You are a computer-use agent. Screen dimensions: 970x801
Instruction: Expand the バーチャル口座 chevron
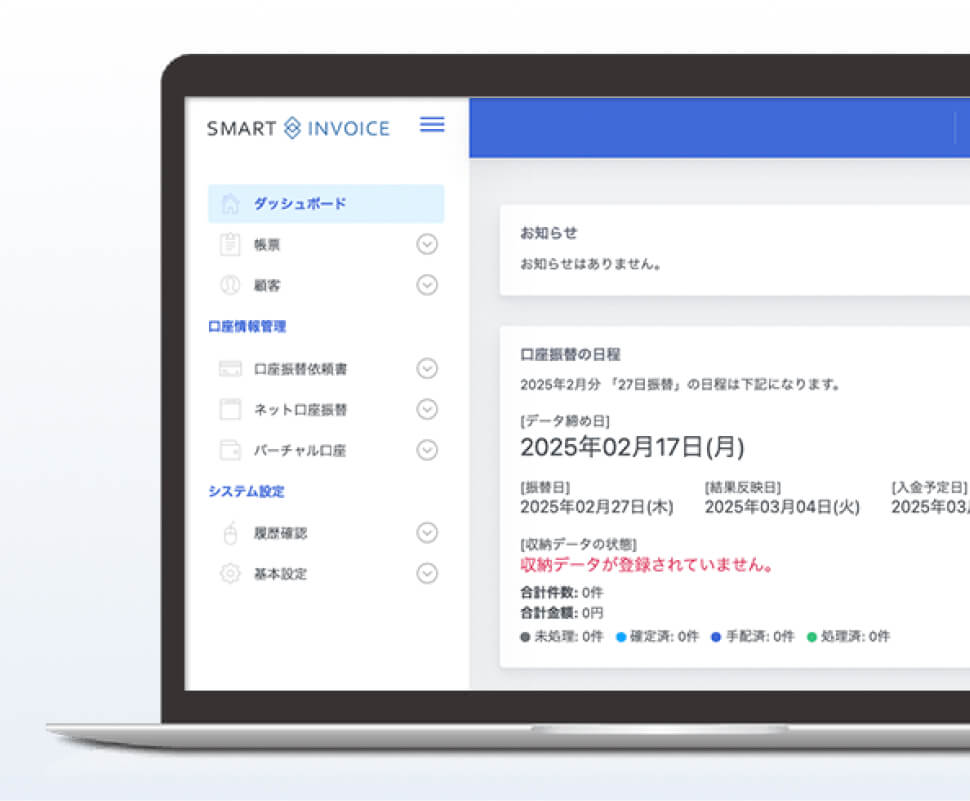point(427,450)
